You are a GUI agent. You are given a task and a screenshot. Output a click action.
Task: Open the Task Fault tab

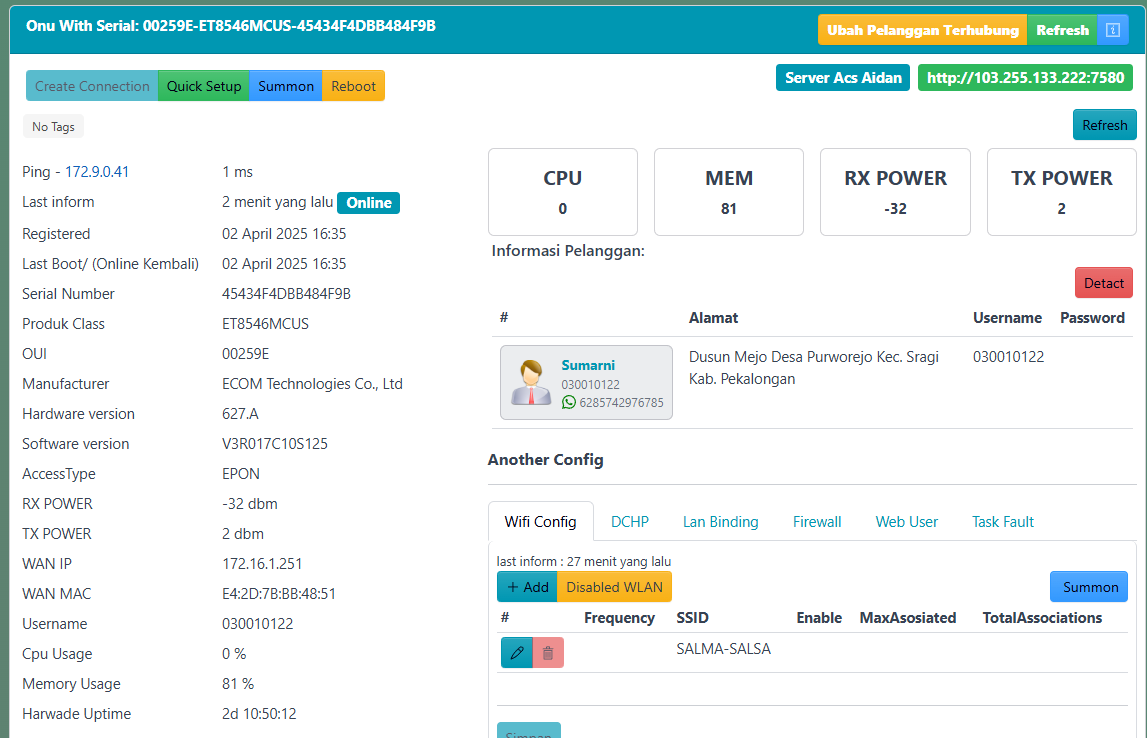tap(1002, 522)
